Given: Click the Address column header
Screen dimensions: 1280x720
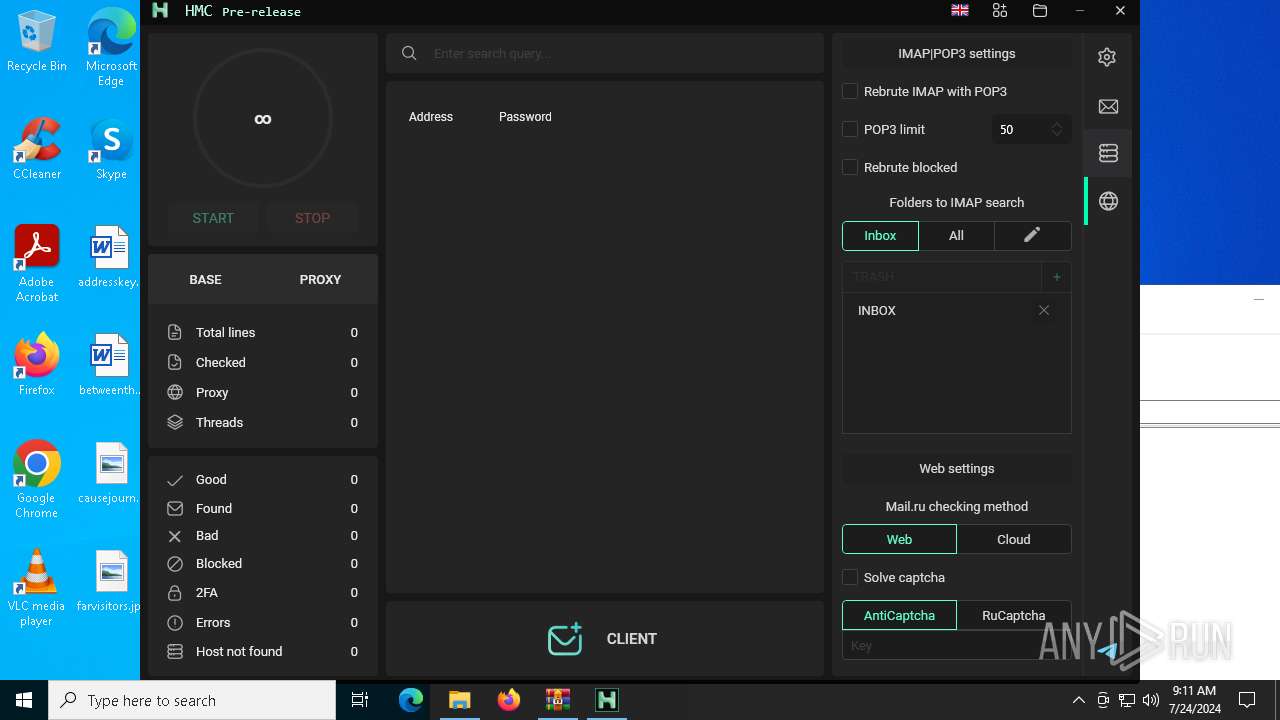Looking at the screenshot, I should click(x=431, y=117).
